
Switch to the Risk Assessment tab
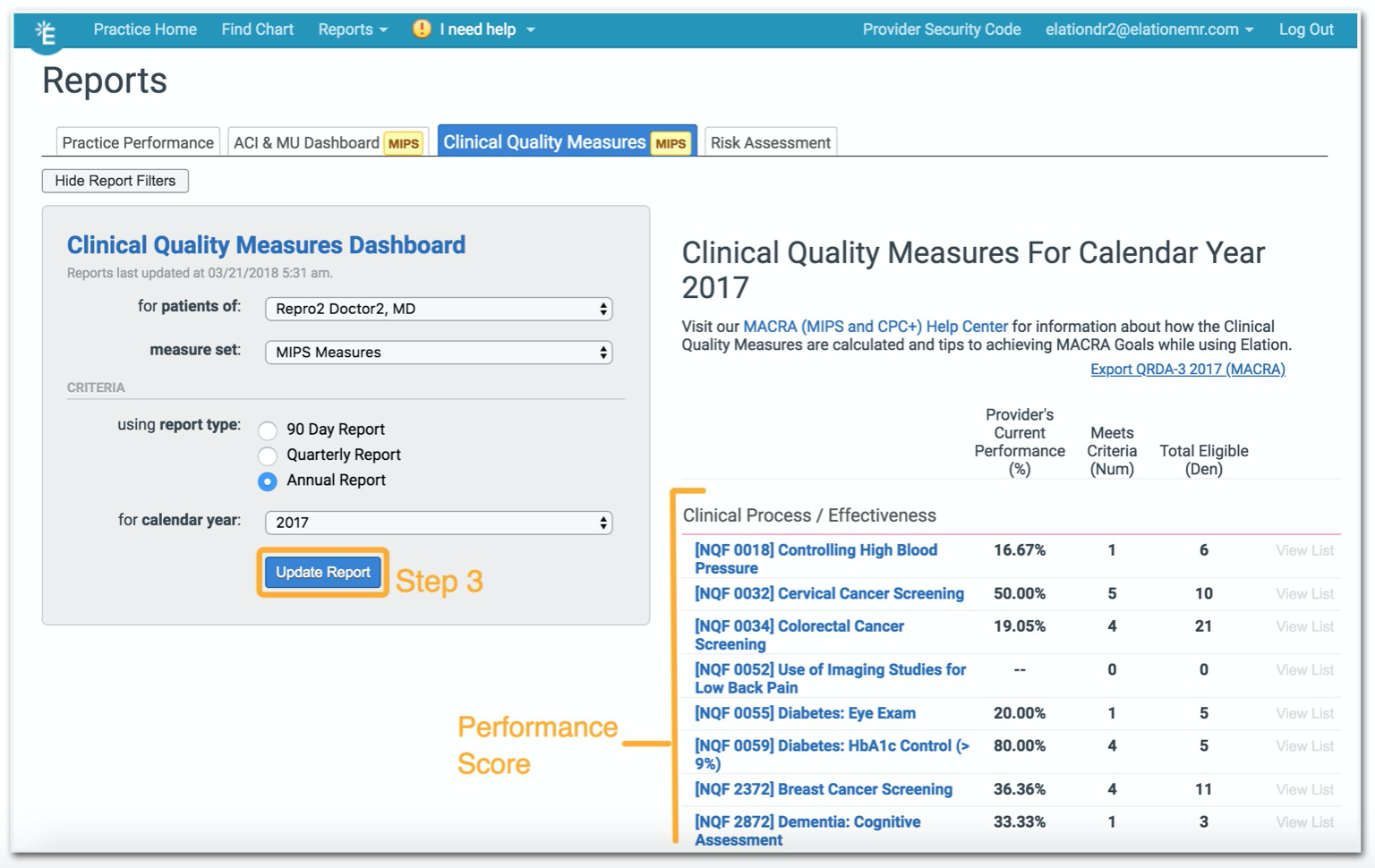(770, 141)
